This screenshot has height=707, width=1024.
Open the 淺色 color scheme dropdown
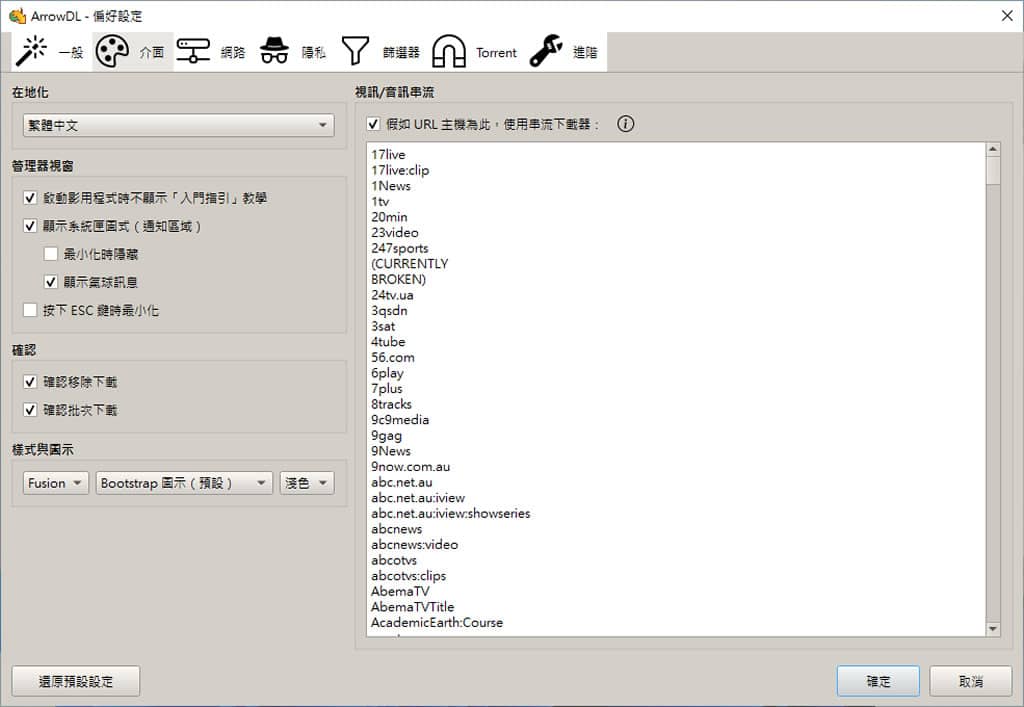(x=307, y=483)
